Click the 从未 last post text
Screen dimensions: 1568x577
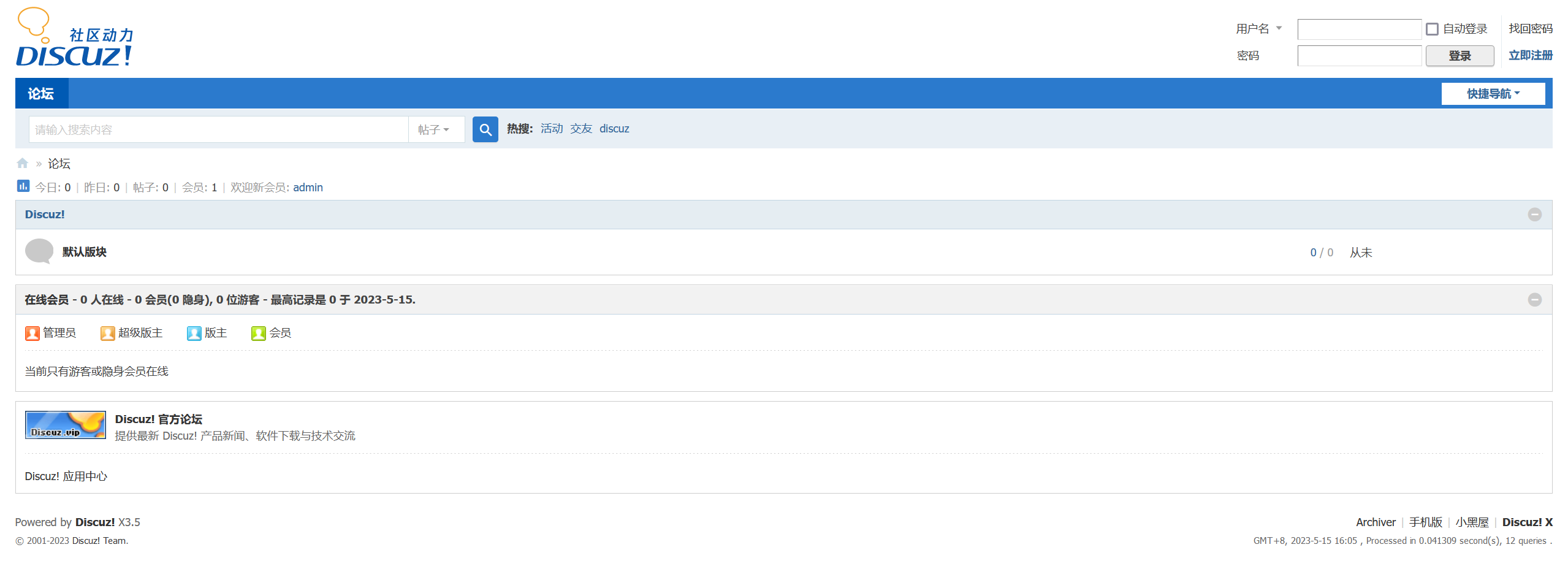[1361, 253]
